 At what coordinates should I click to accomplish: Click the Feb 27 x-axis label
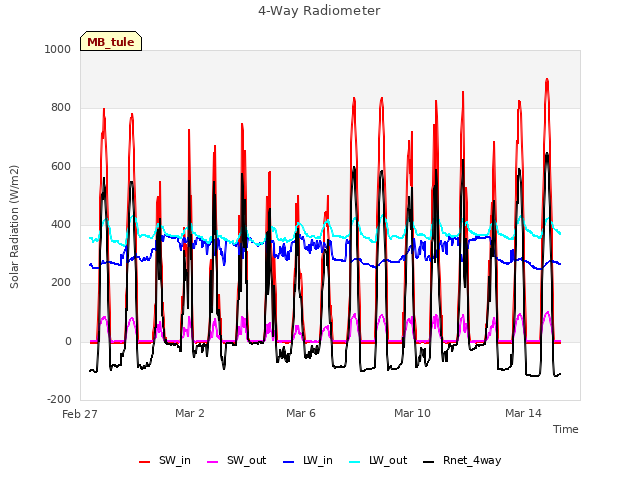(x=80, y=414)
